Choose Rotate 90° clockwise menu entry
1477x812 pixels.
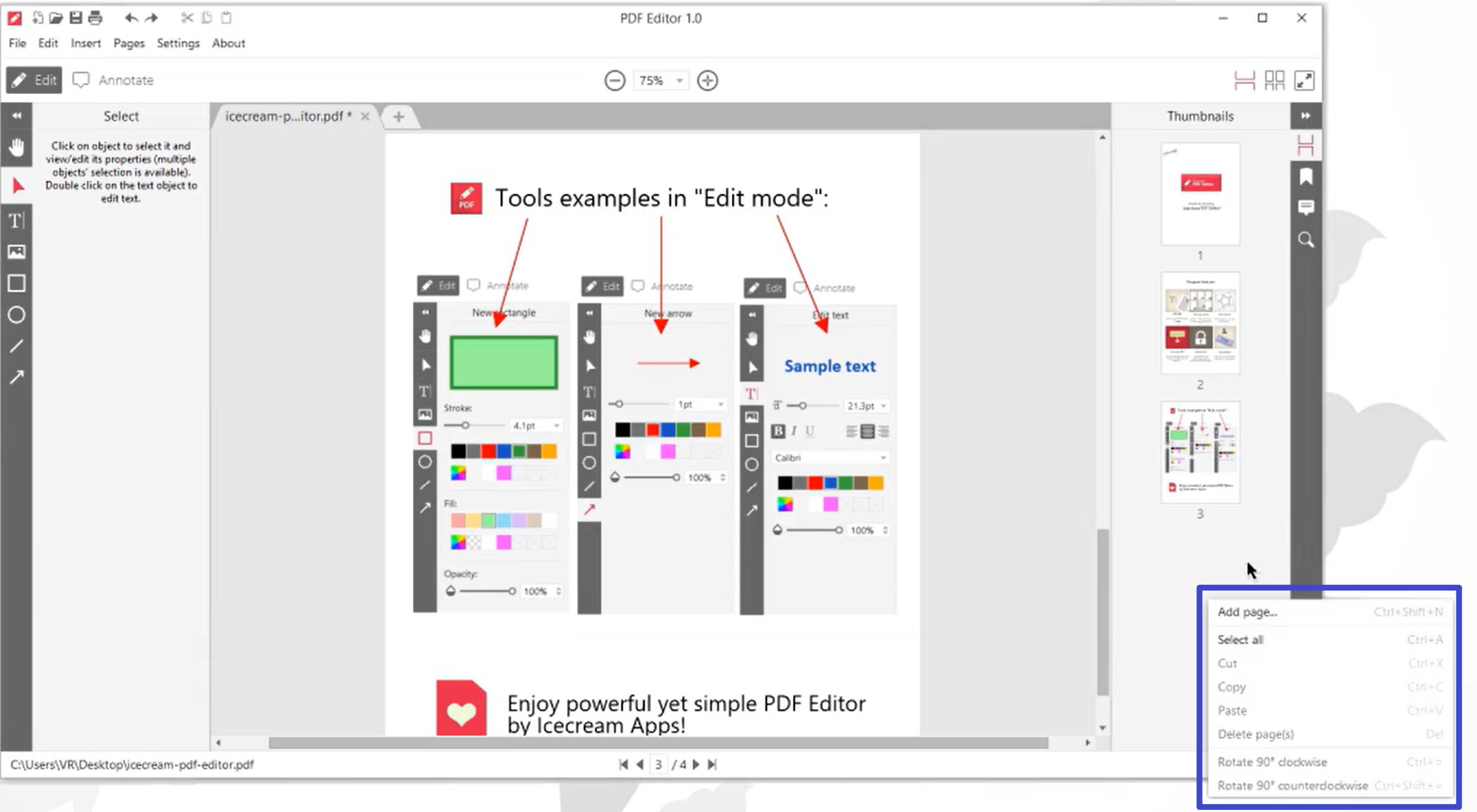pos(1330,762)
